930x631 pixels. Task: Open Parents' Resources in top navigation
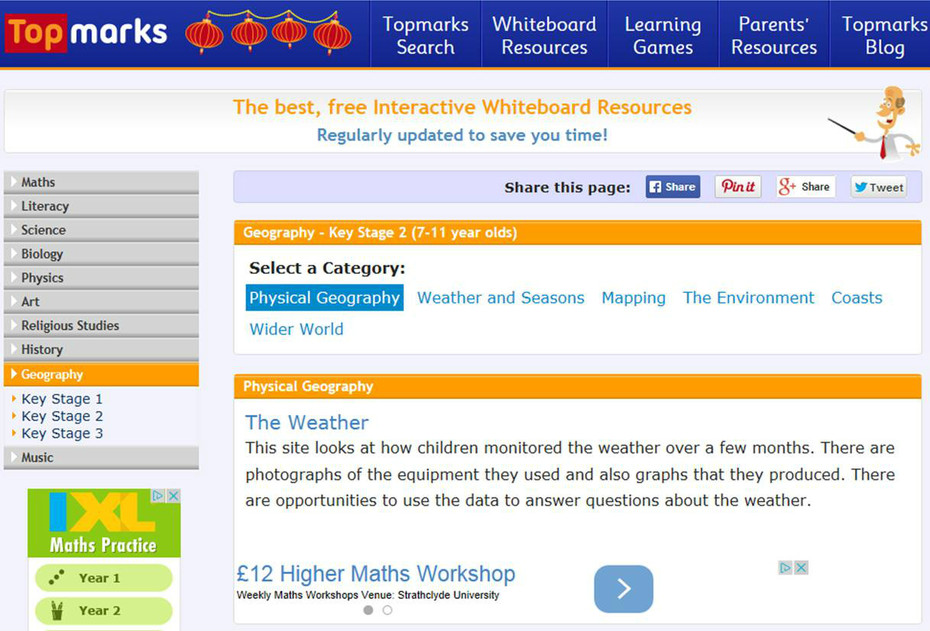click(773, 35)
